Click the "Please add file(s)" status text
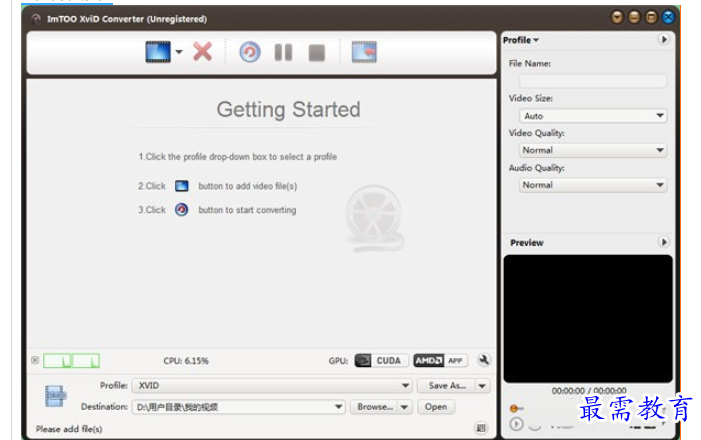701x440 pixels. point(69,429)
